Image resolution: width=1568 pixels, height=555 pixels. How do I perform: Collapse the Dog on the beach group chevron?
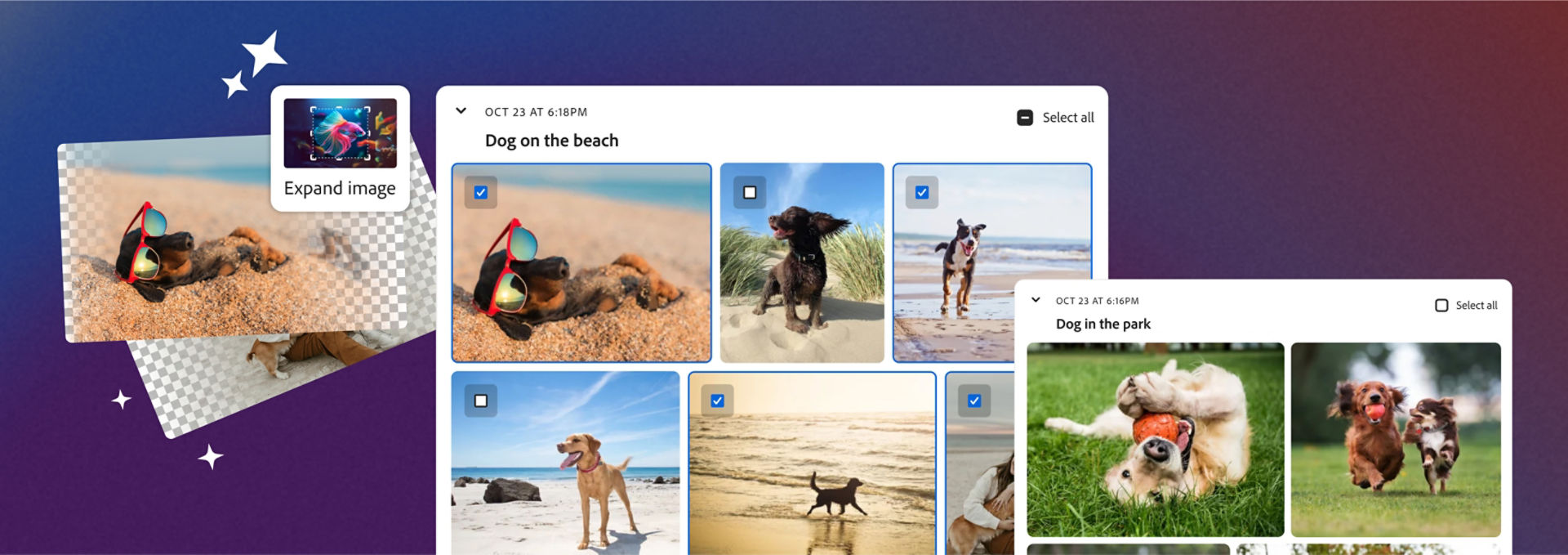(x=461, y=110)
